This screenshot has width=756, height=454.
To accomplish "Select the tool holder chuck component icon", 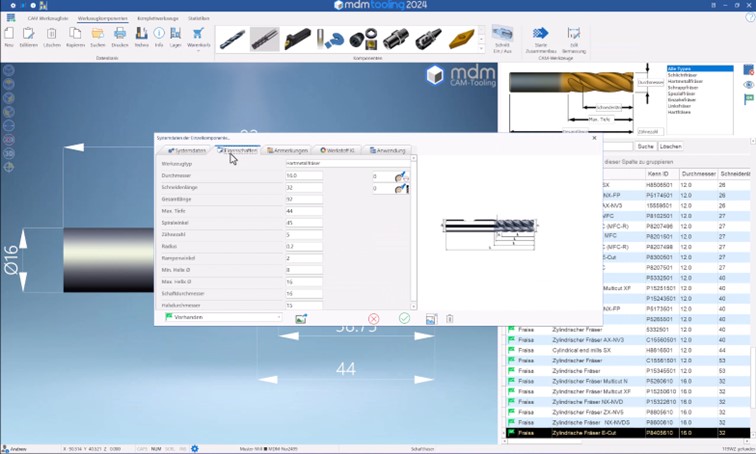I will [x=396, y=39].
